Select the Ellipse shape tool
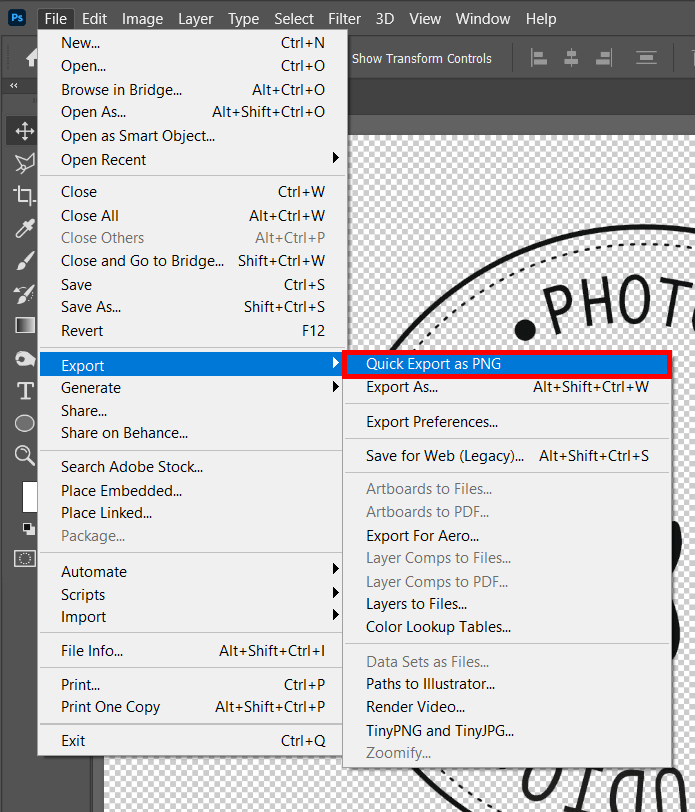The height and width of the screenshot is (812, 695). (x=24, y=423)
